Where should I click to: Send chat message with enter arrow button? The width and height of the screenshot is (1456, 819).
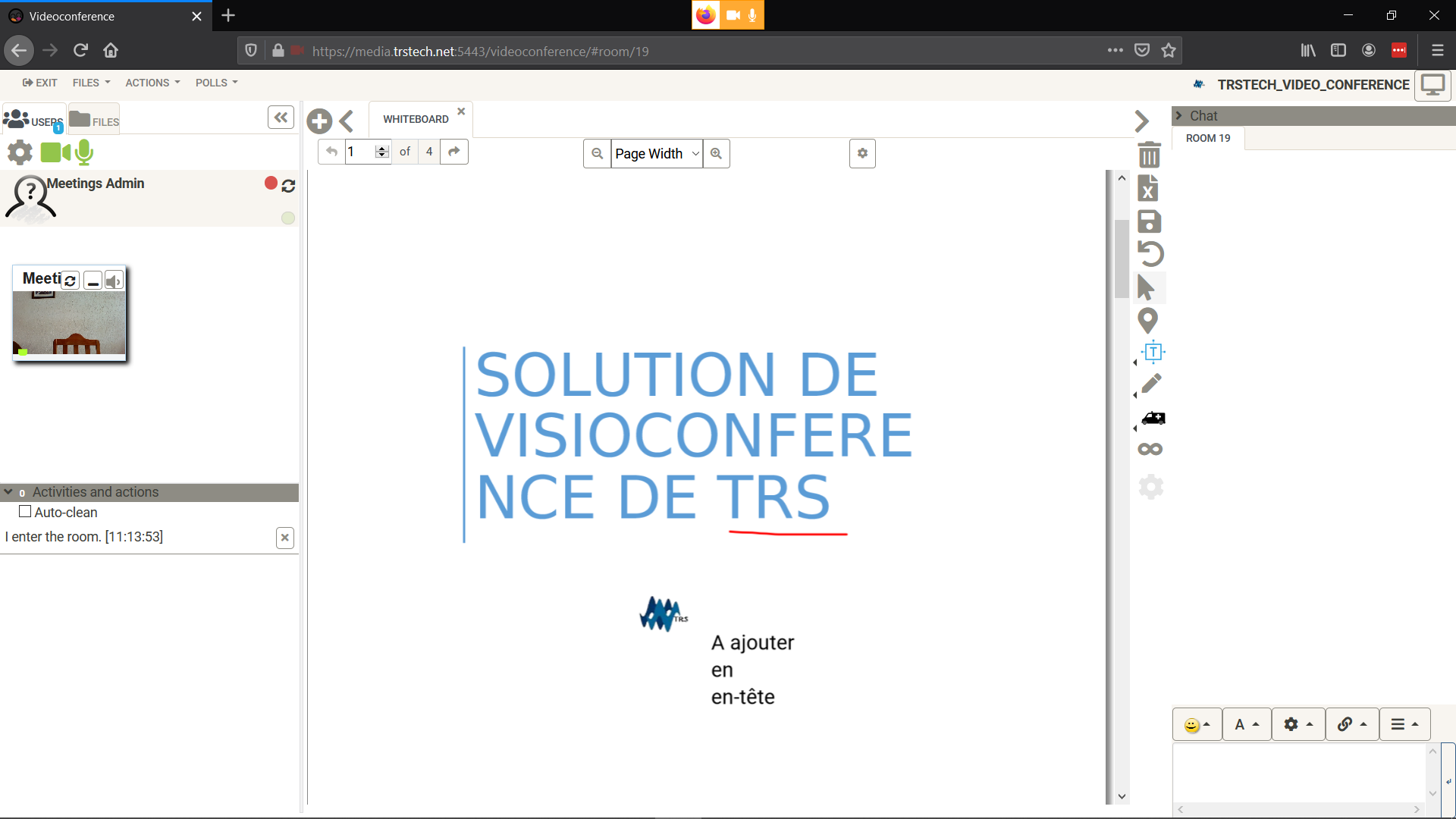point(1448,781)
